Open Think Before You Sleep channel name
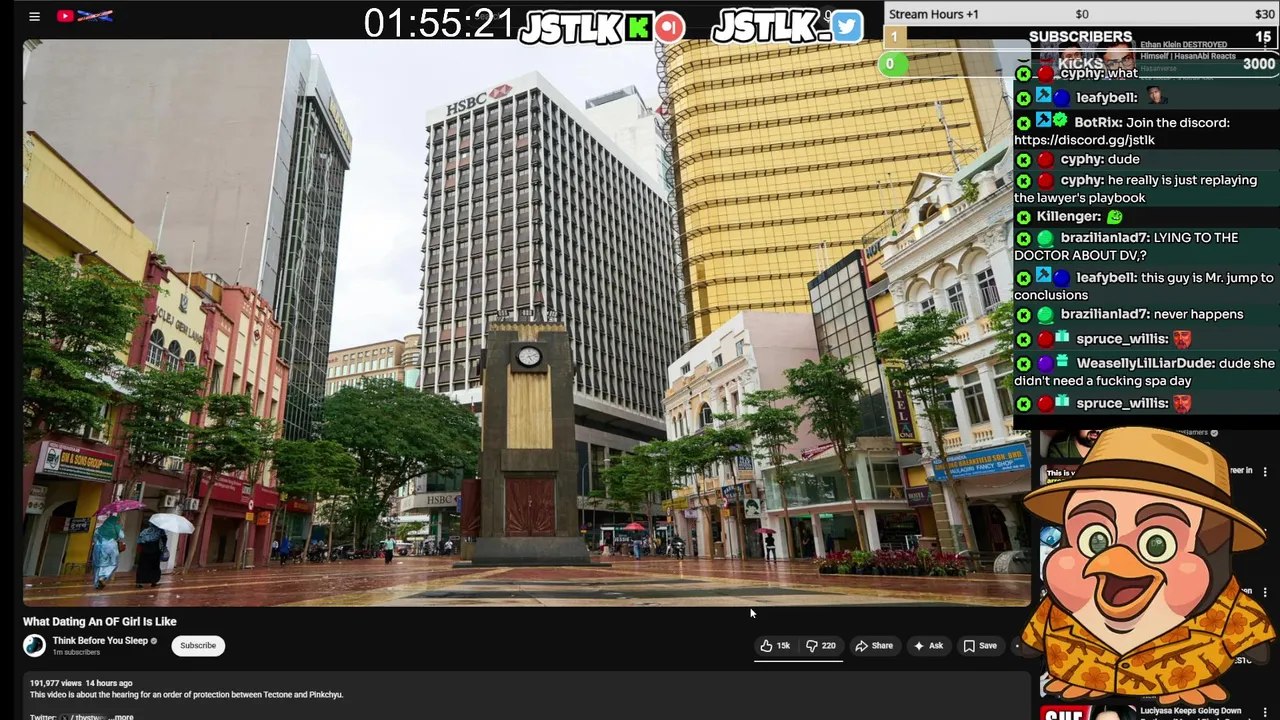Viewport: 1280px width, 720px height. point(100,641)
